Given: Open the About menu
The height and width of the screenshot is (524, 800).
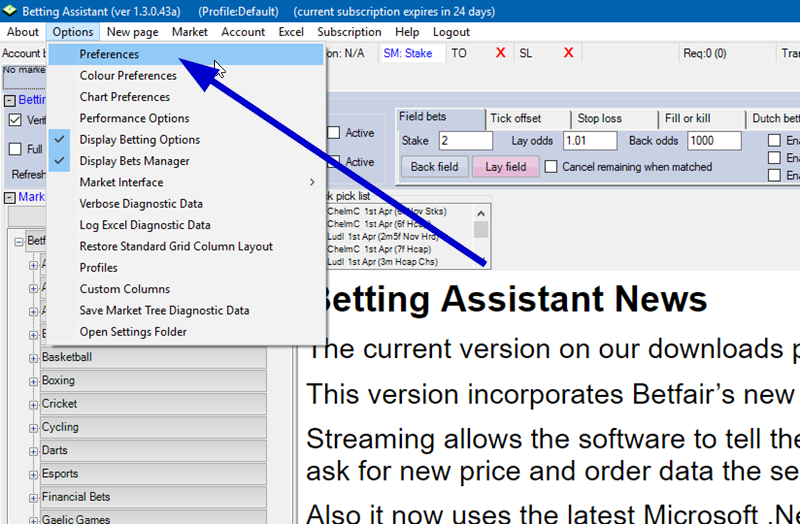Looking at the screenshot, I should click(x=22, y=32).
